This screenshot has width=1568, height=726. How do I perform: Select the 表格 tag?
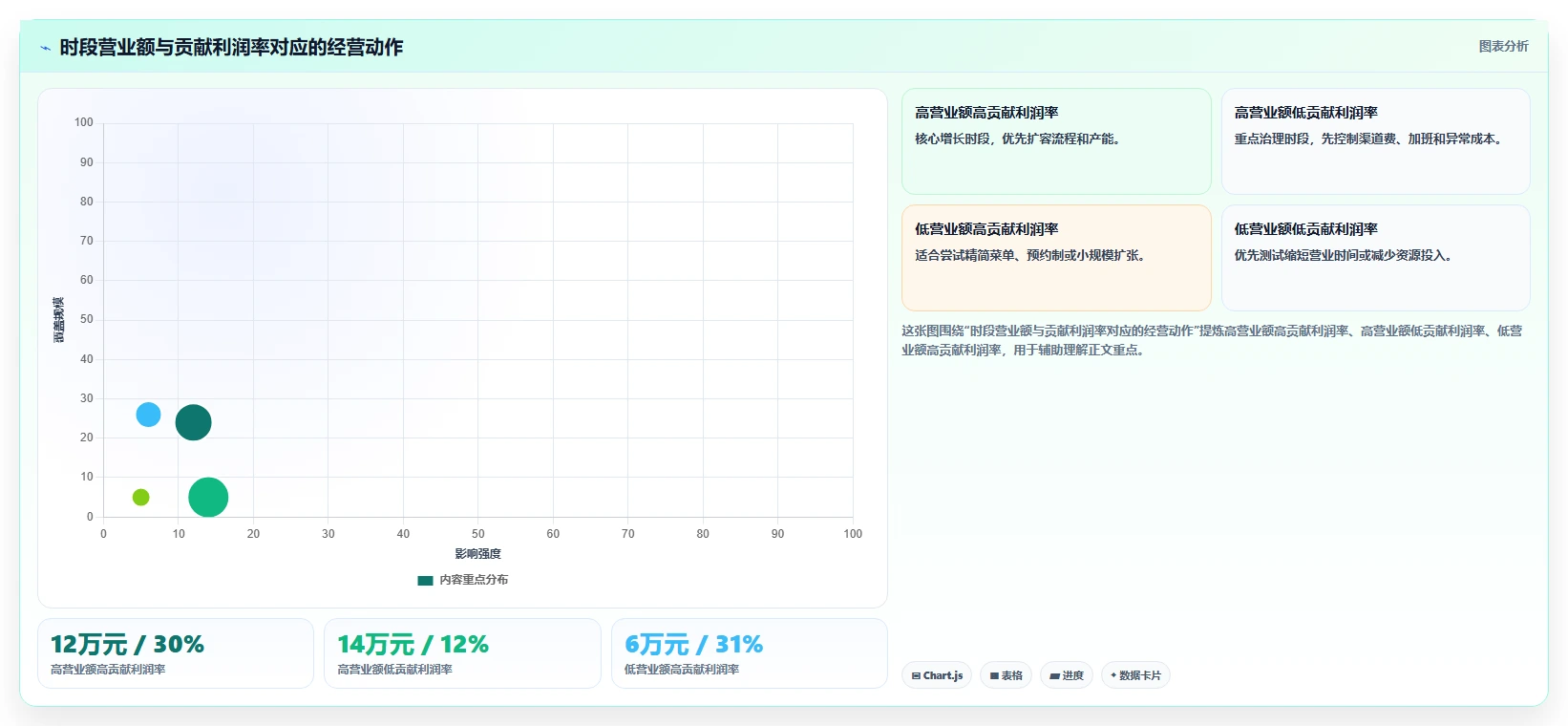(1006, 675)
